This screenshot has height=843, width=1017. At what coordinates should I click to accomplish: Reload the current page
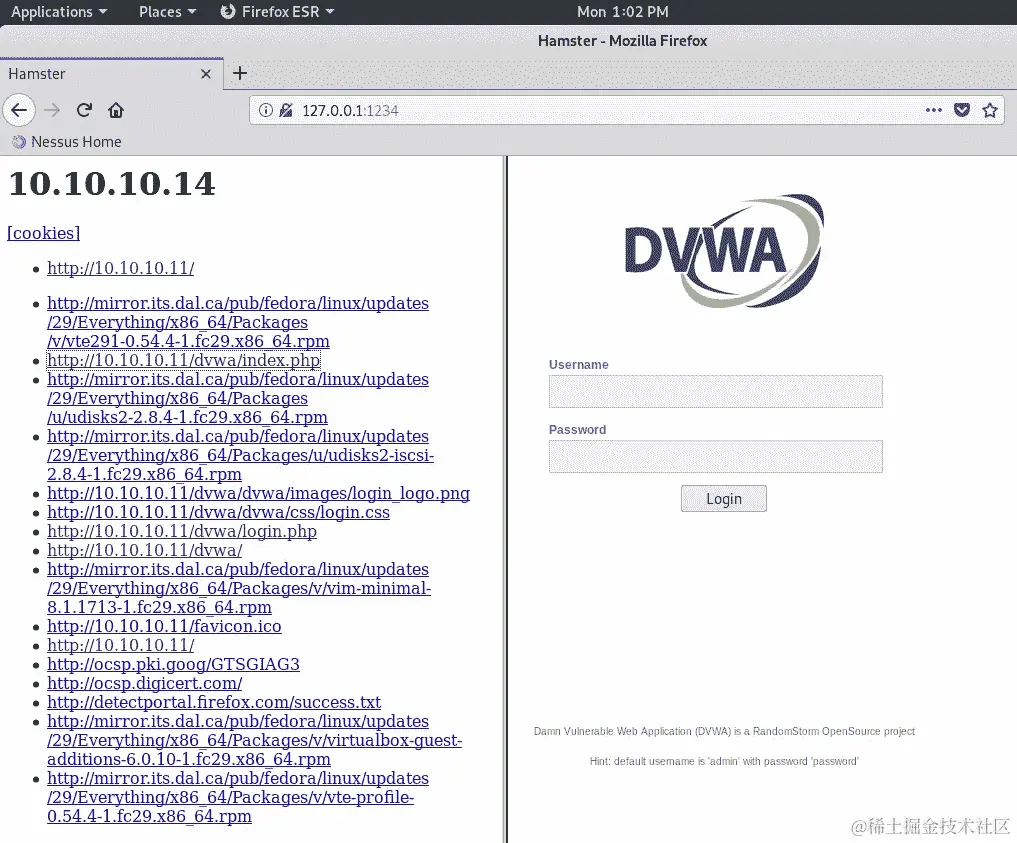pyautogui.click(x=84, y=110)
